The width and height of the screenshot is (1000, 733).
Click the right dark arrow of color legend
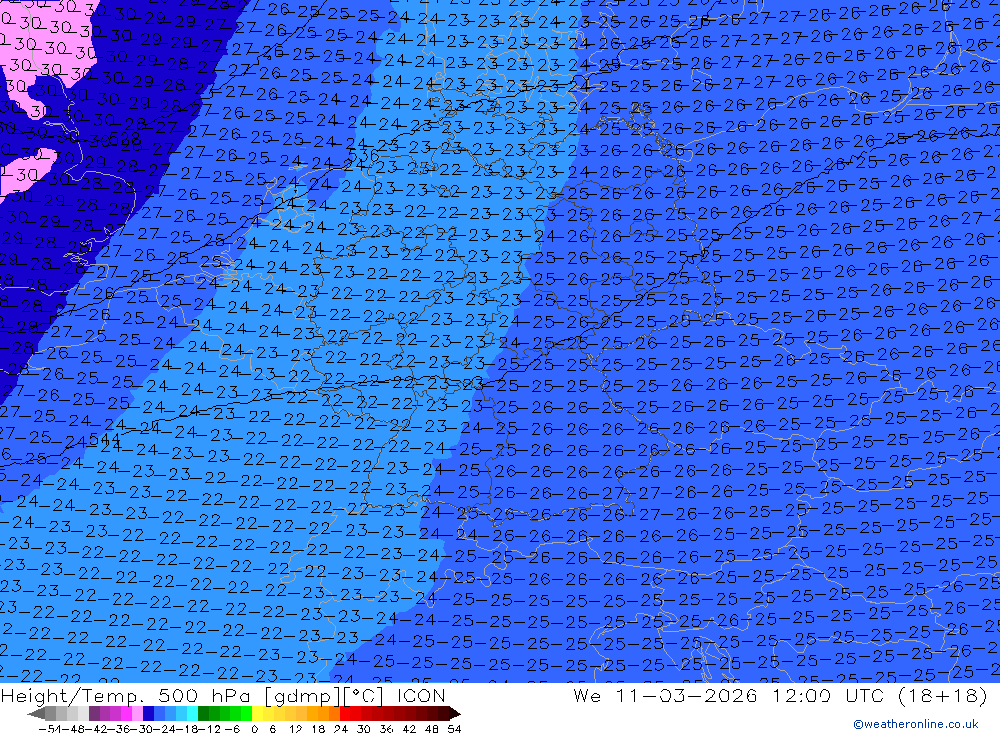(x=455, y=714)
